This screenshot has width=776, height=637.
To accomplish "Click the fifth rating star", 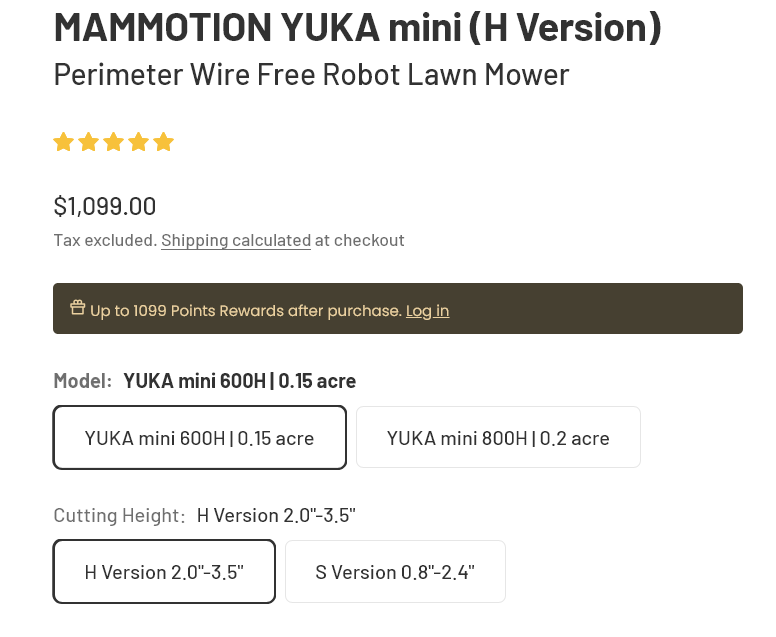I will point(163,142).
